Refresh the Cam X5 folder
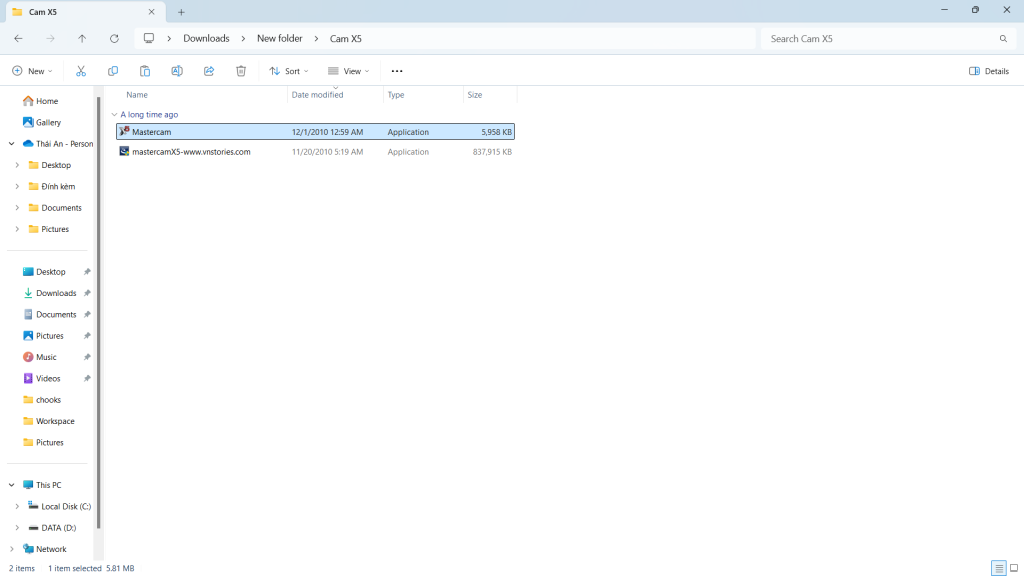Viewport: 1024px width, 576px height. coord(114,39)
